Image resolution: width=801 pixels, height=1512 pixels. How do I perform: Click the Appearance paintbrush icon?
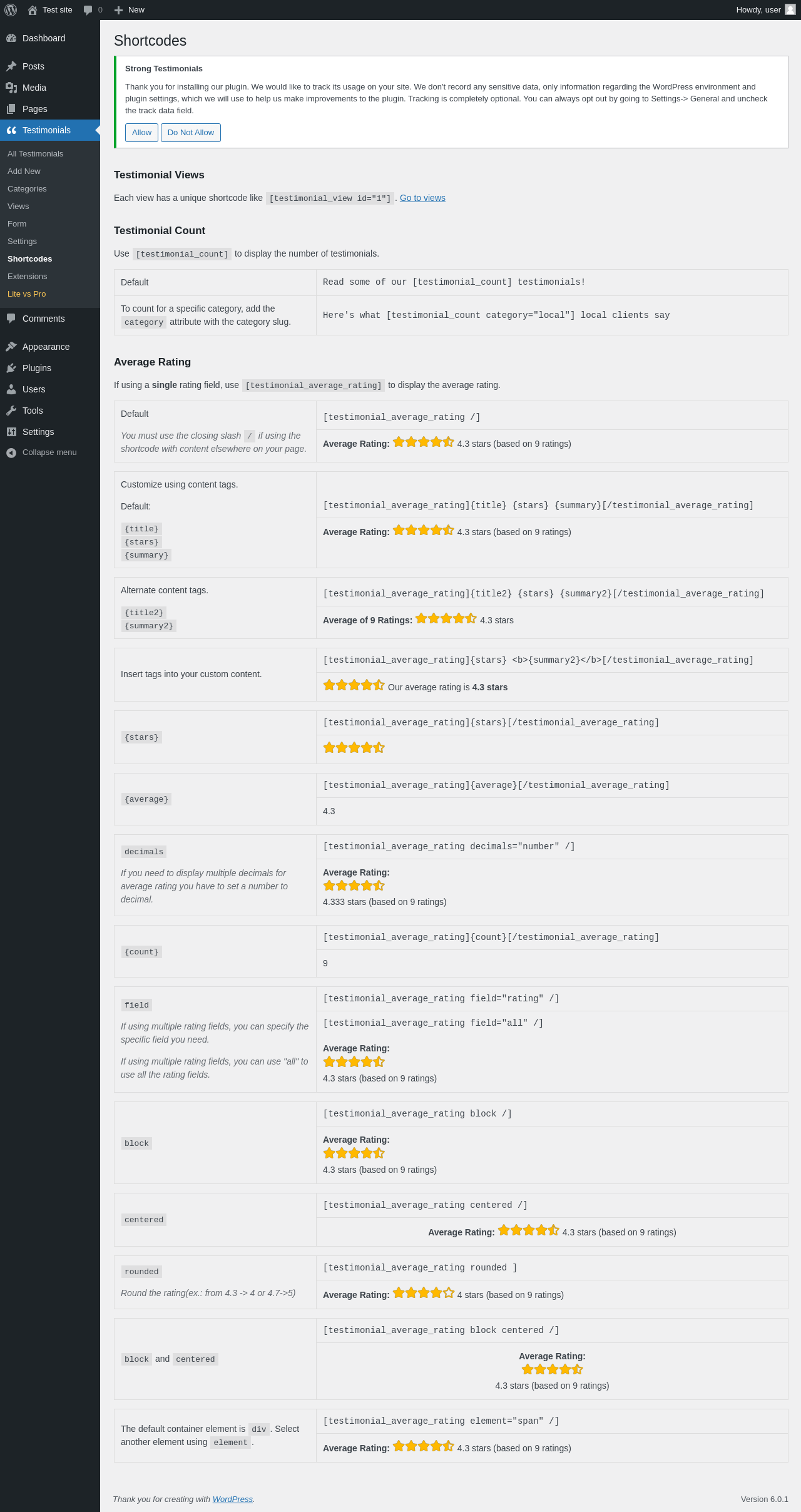(x=11, y=347)
